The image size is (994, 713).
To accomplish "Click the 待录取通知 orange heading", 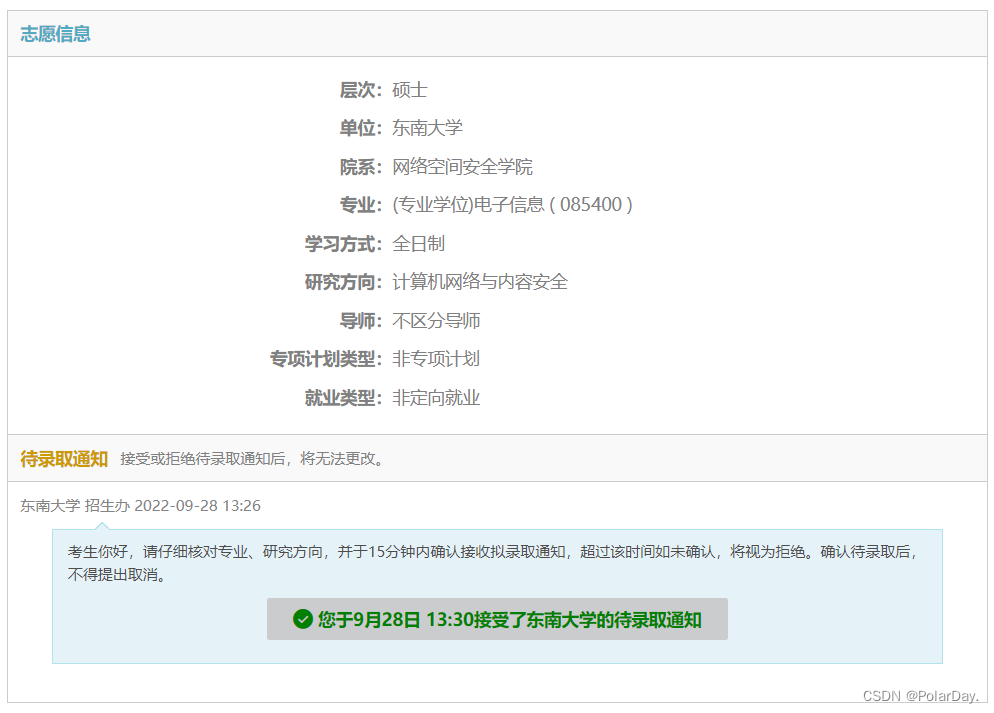I will click(64, 459).
